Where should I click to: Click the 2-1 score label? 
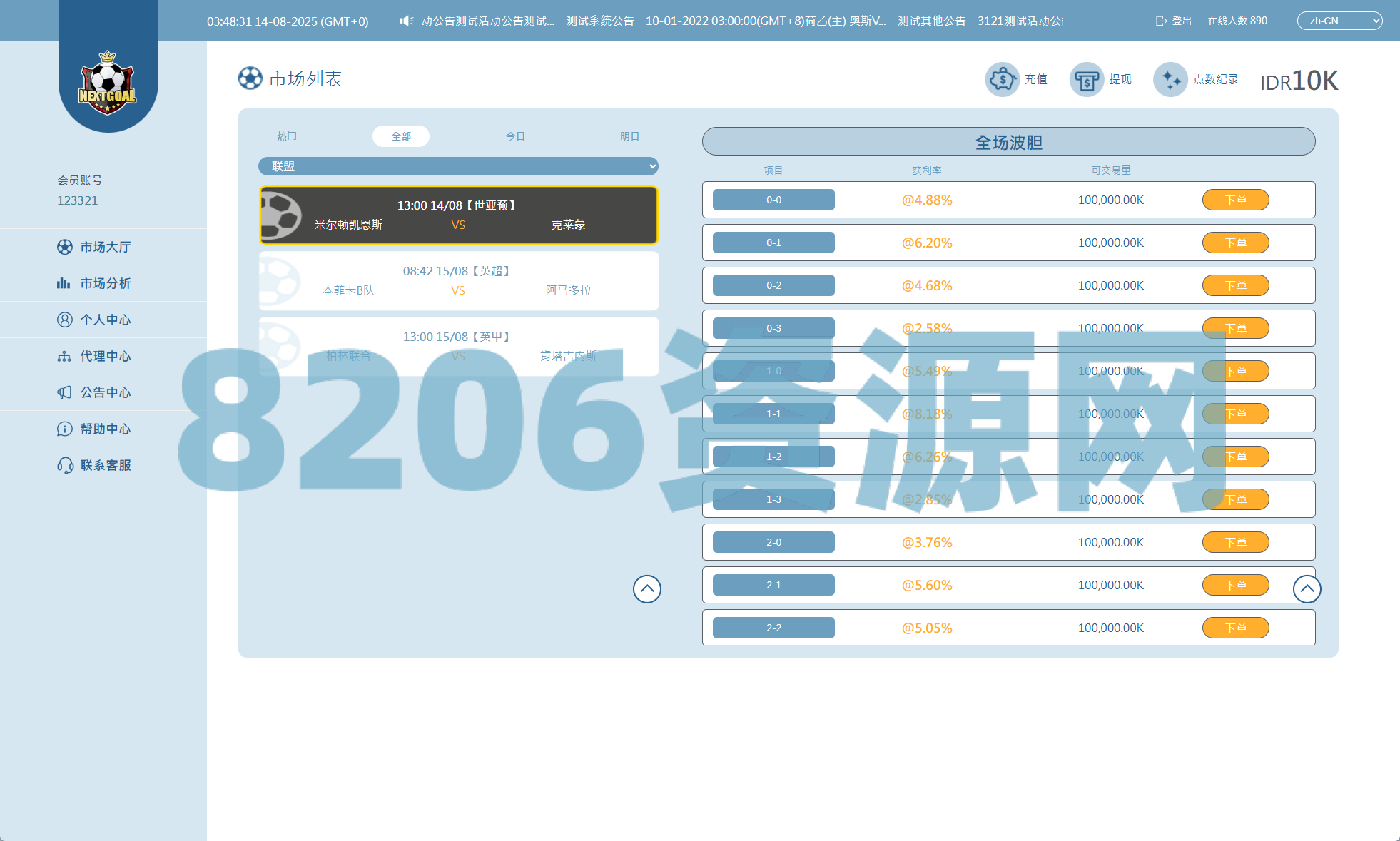(x=773, y=585)
